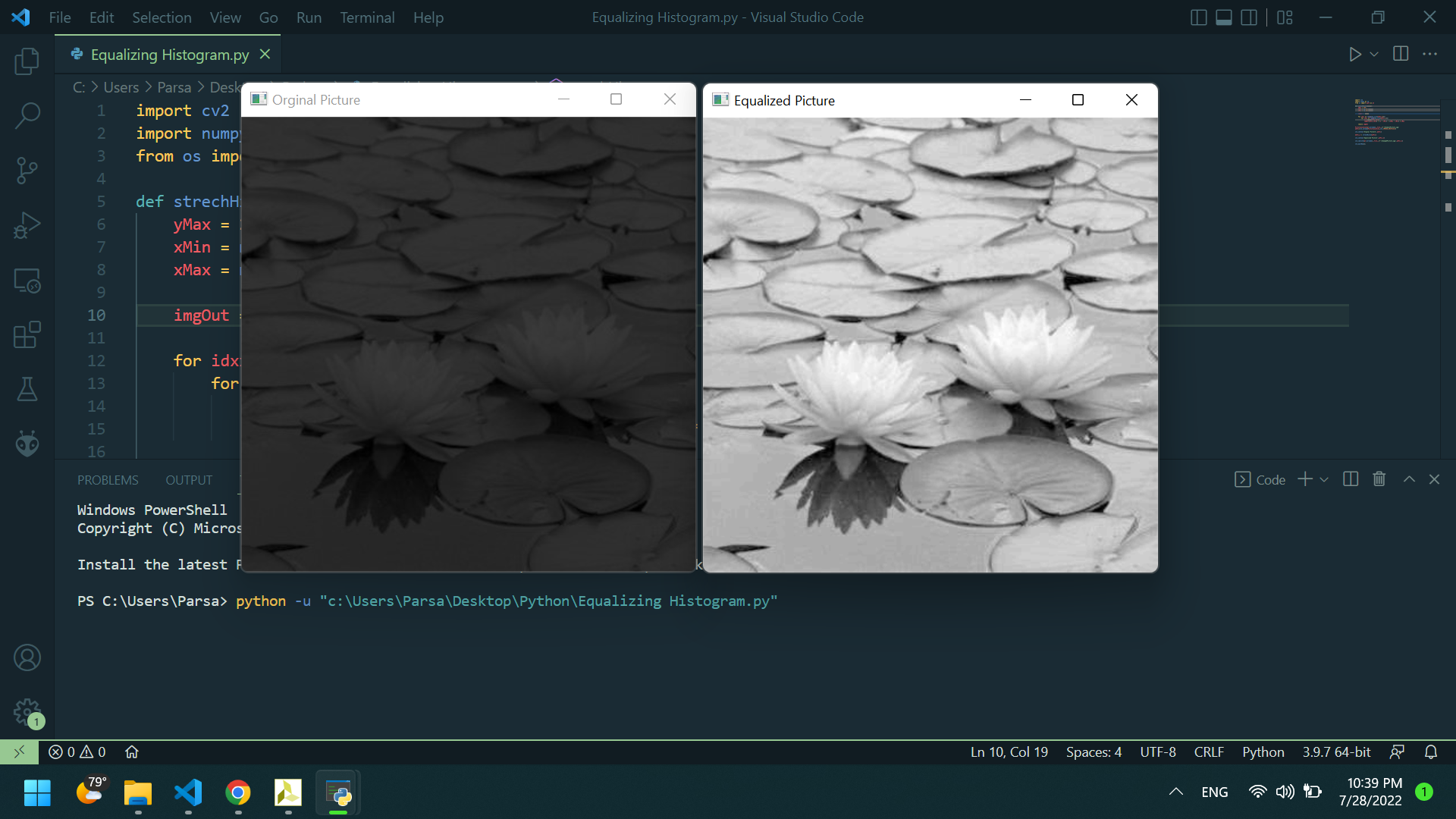Screen dimensions: 1456x819
Task: Open the Extensions view
Action: (x=27, y=334)
